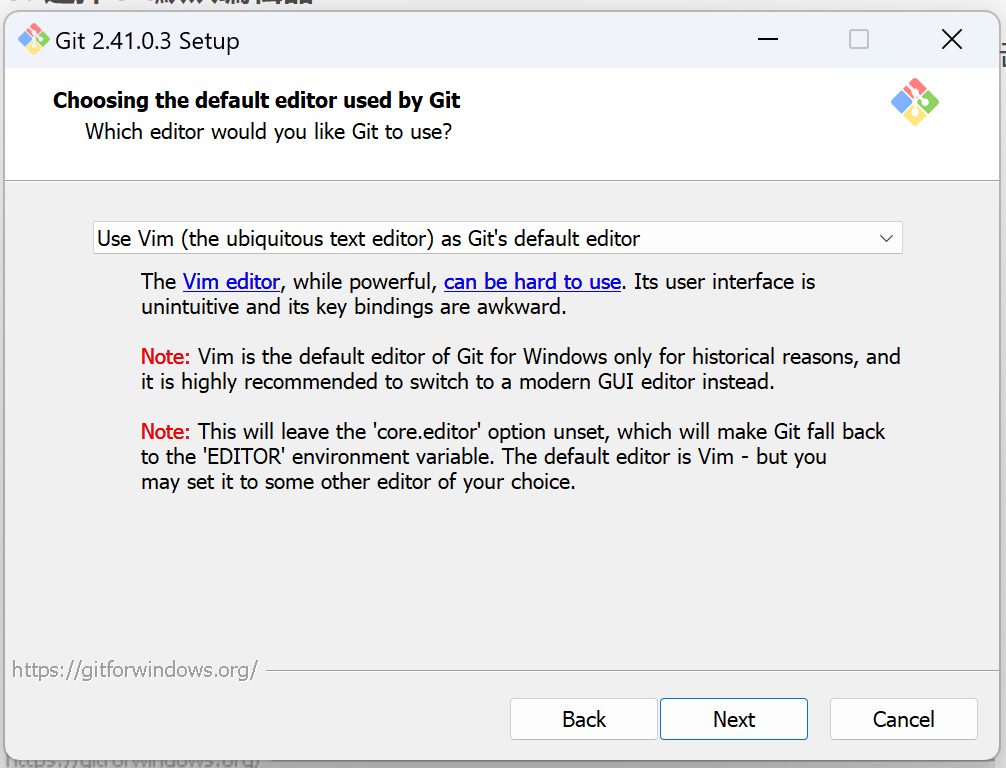Screen dimensions: 1006x768
Task: Click the Next button
Action: point(734,719)
